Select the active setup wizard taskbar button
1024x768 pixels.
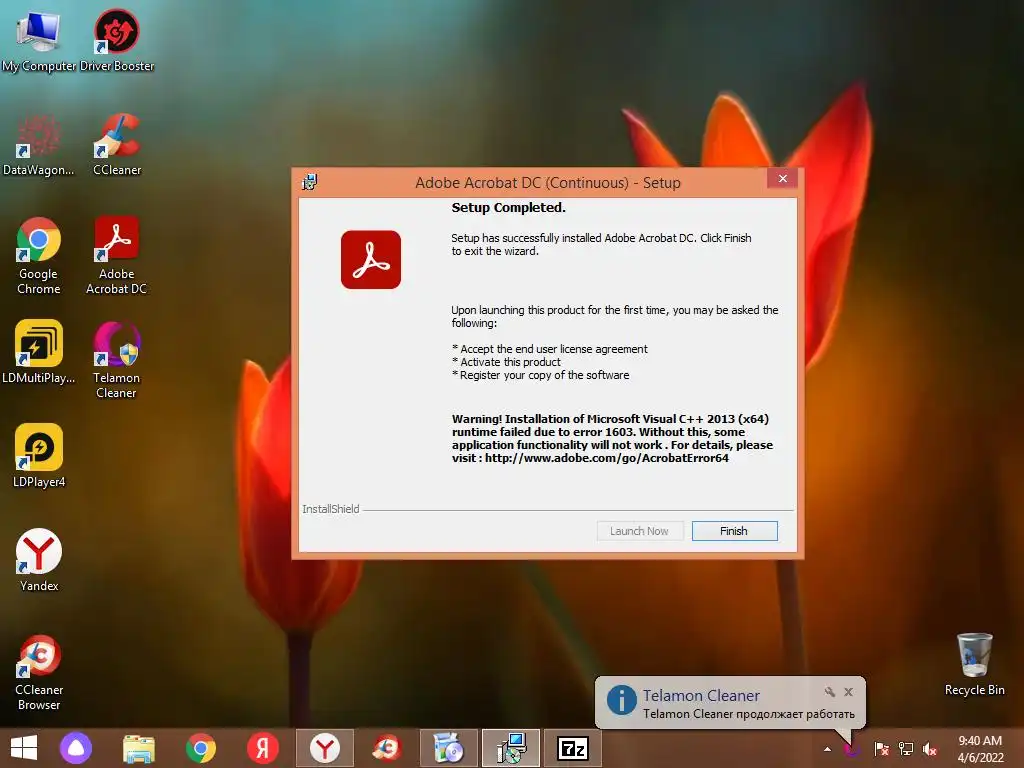[x=511, y=748]
